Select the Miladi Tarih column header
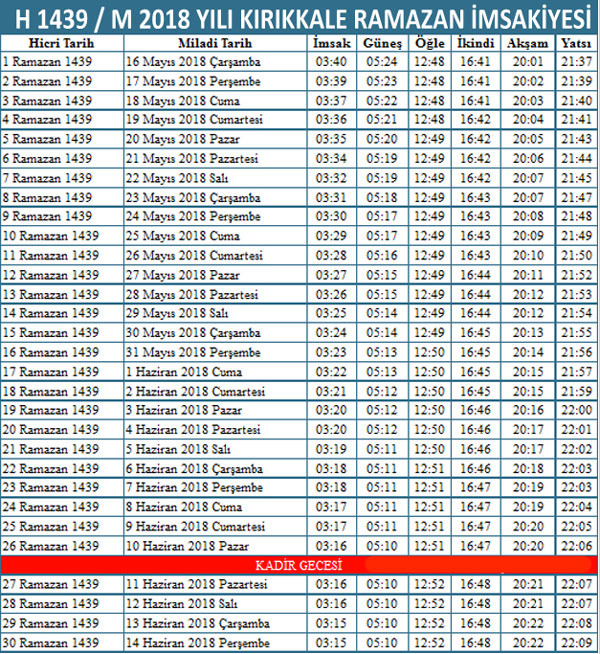 (215, 45)
